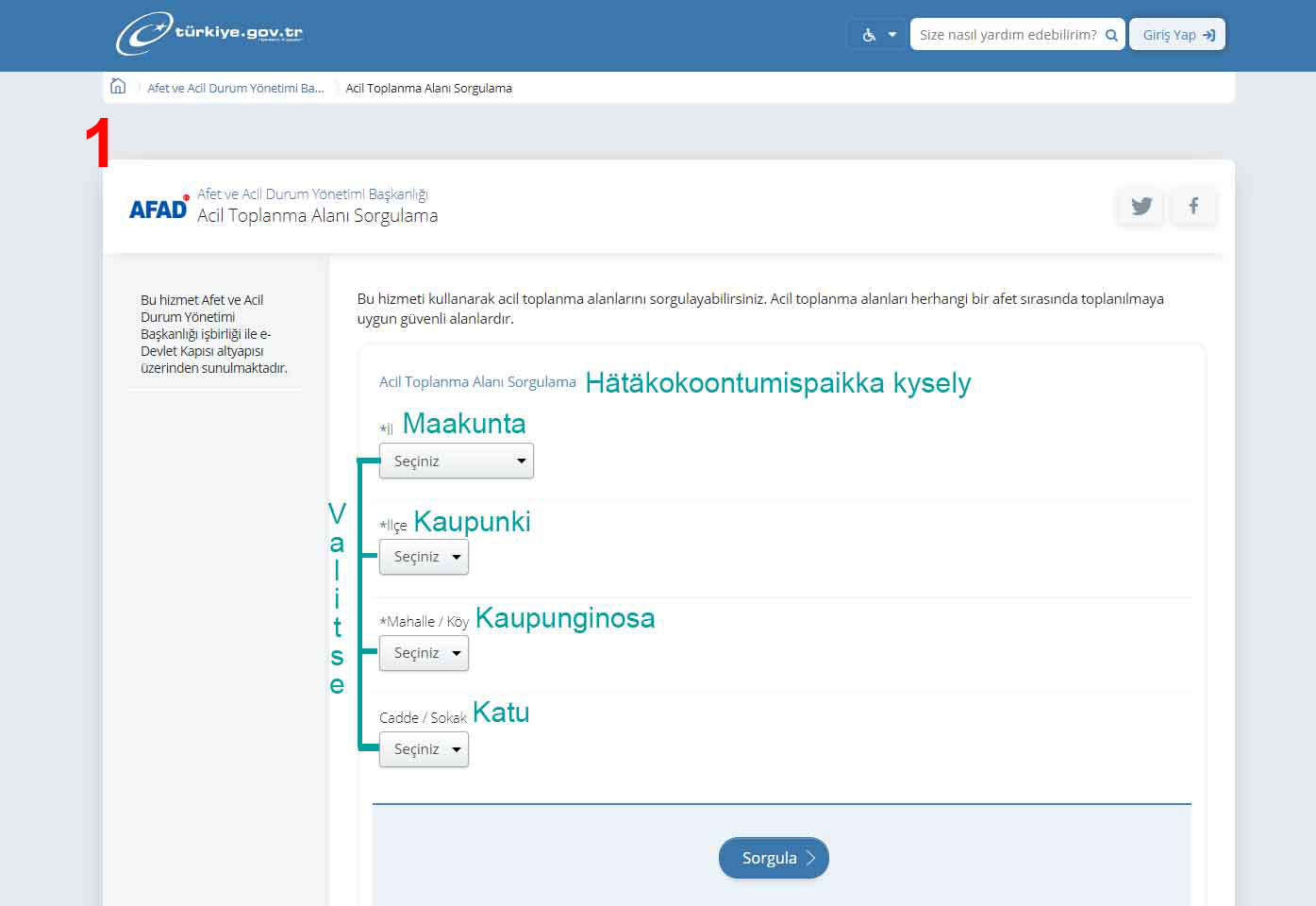Viewport: 1316px width, 906px height.
Task: Expand the Cadde / Sokak dropdown
Action: [x=424, y=749]
